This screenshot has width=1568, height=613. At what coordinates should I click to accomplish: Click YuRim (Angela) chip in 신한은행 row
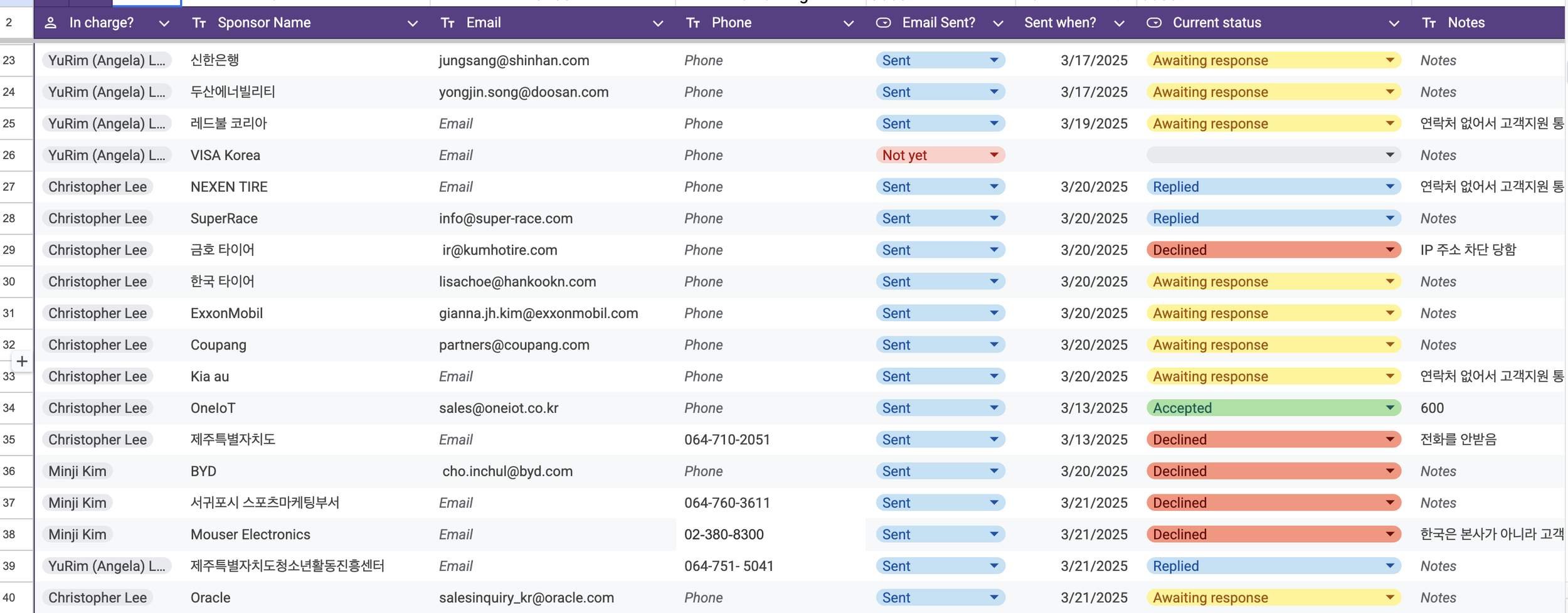coord(107,60)
